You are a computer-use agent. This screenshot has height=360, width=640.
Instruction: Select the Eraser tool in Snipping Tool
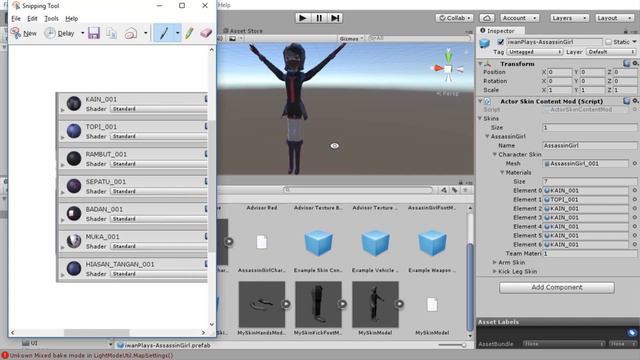pyautogui.click(x=206, y=33)
